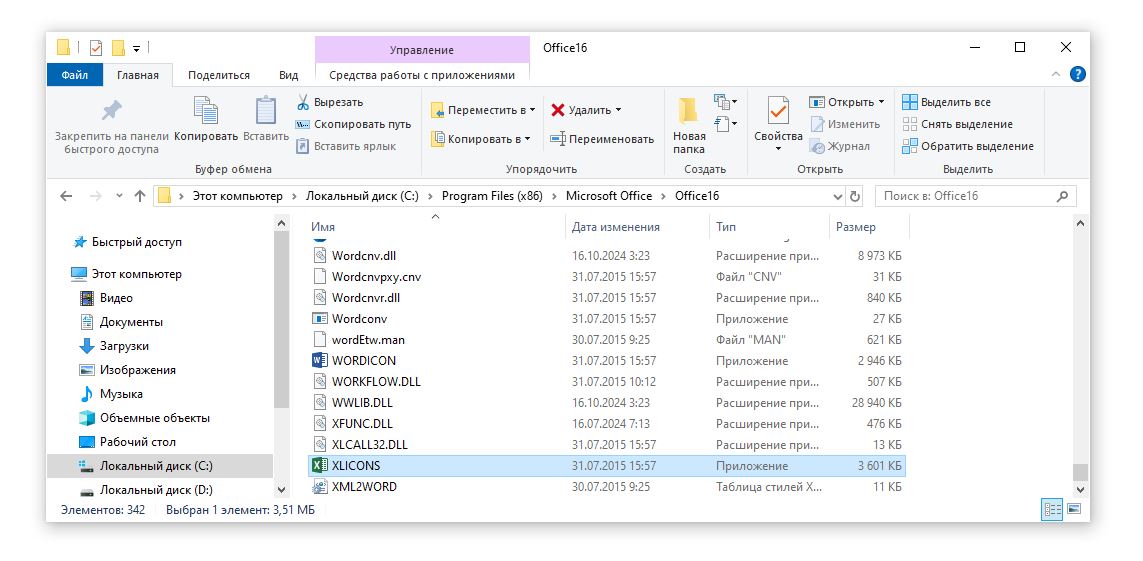Screen dimensions: 1143x561
Task: Click Изменить edit button
Action: [846, 125]
